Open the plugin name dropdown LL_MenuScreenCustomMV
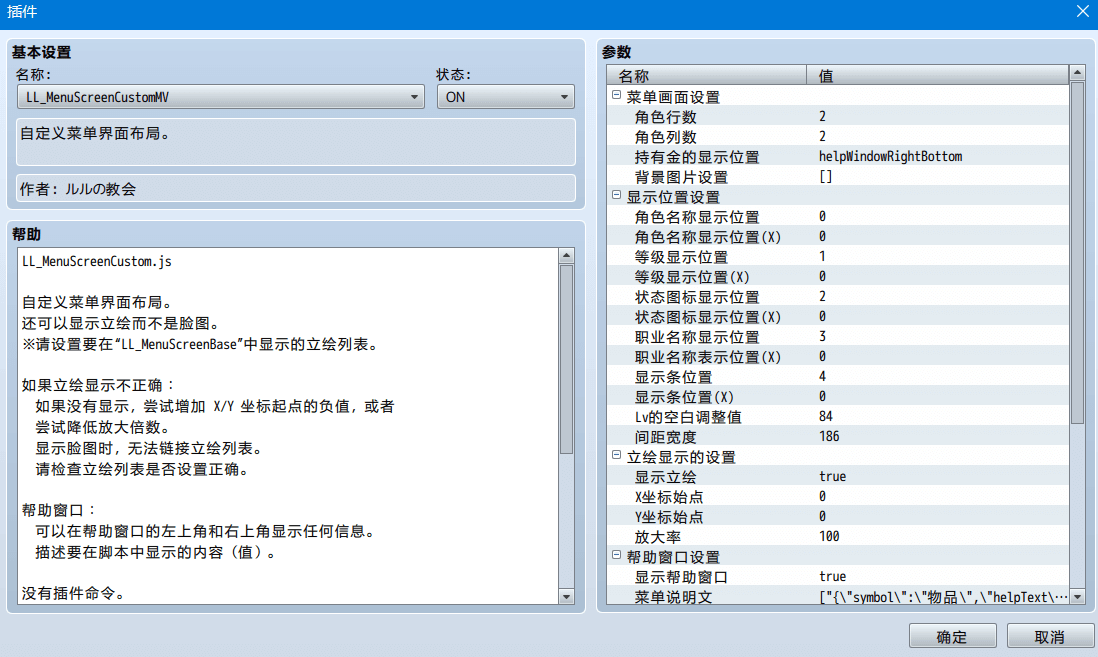1098x657 pixels. [x=221, y=97]
